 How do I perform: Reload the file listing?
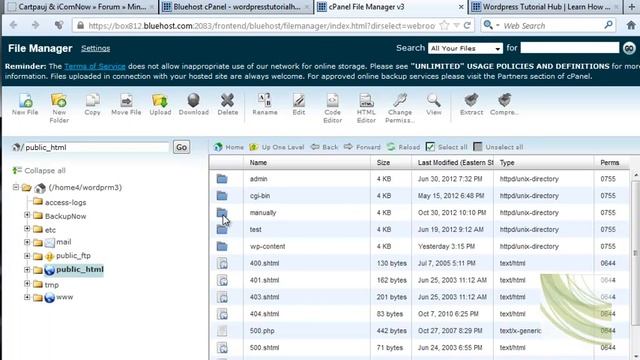[403, 147]
